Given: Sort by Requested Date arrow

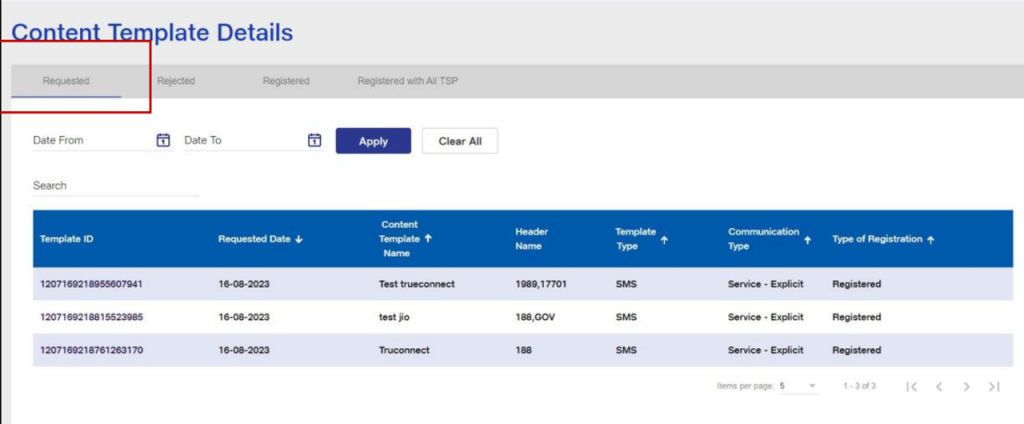Looking at the screenshot, I should 299,239.
